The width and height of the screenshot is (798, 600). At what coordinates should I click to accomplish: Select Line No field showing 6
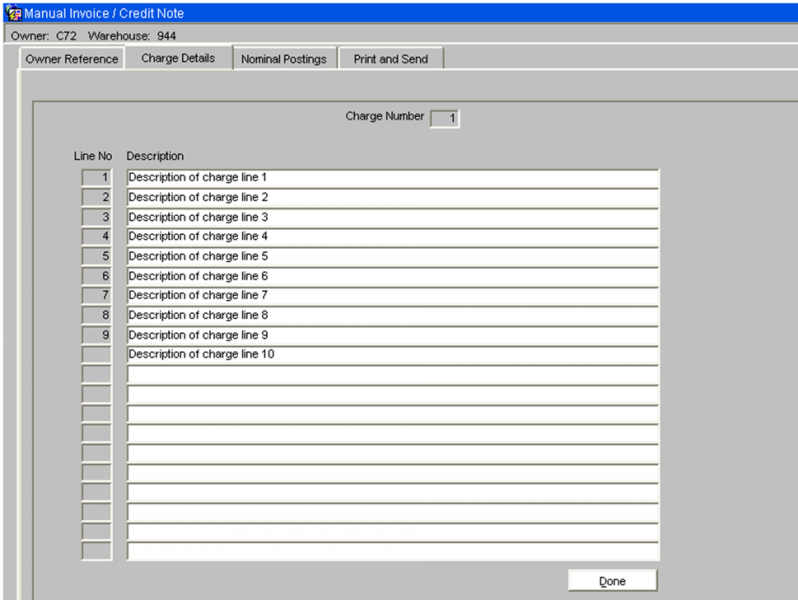97,276
